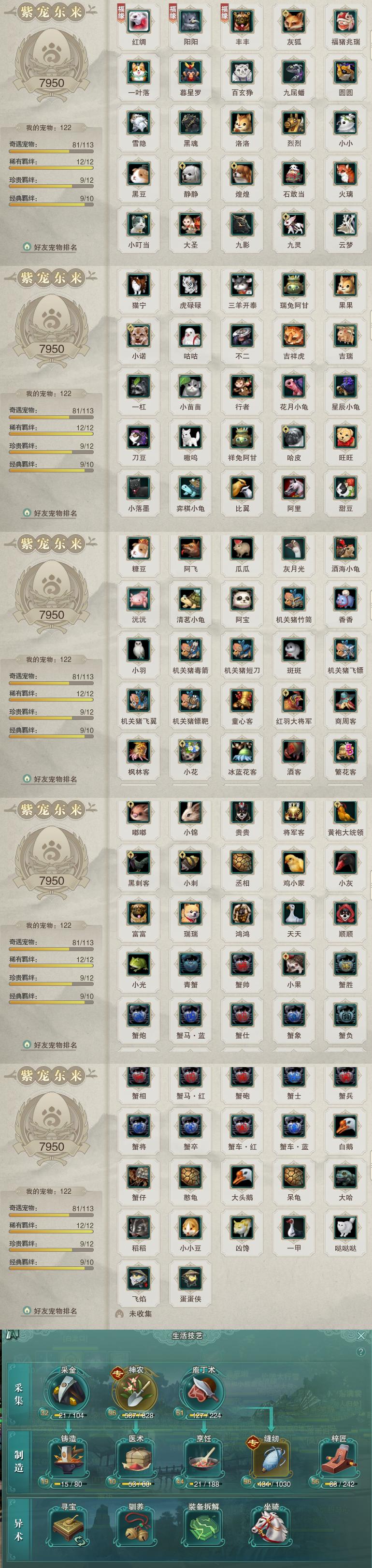Select the 医术 medicine craft icon
The width and height of the screenshot is (372, 1568).
click(136, 1460)
